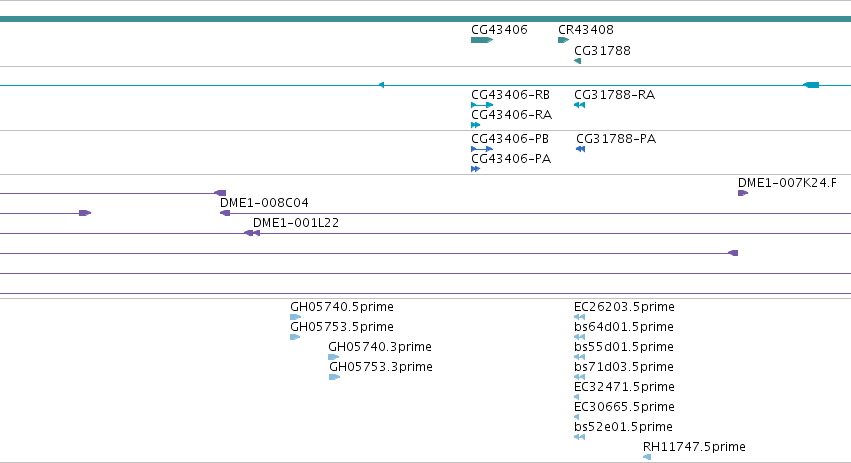Click the CG31788-RA transcript arrows
Screen dimensions: 851x463
tap(580, 105)
